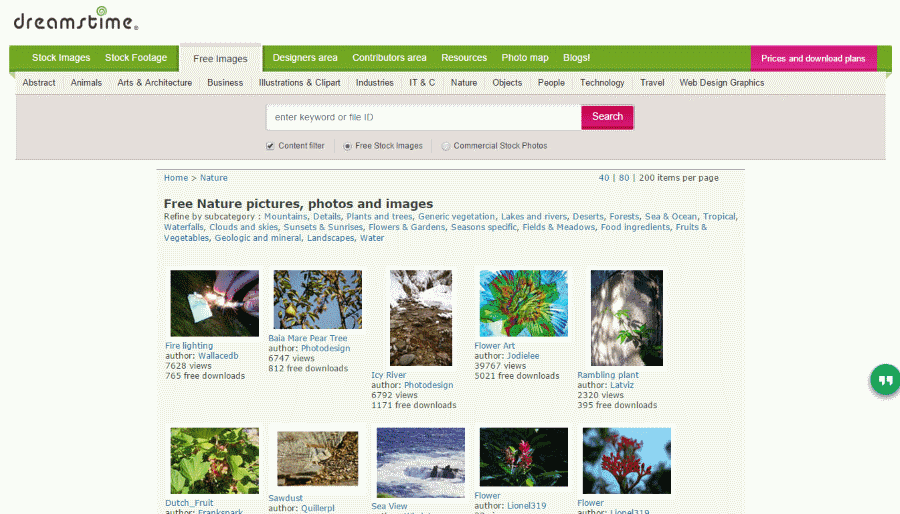Open the Dutch_Fruit thumbnail

[215, 461]
